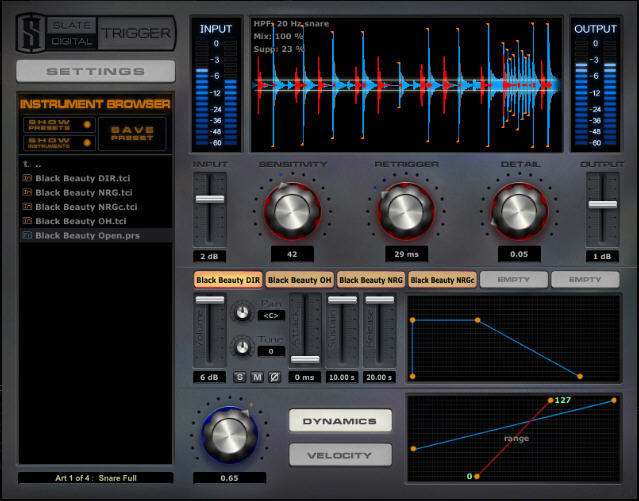Image resolution: width=639 pixels, height=501 pixels.
Task: Click the Release fader handle
Action: 379,300
